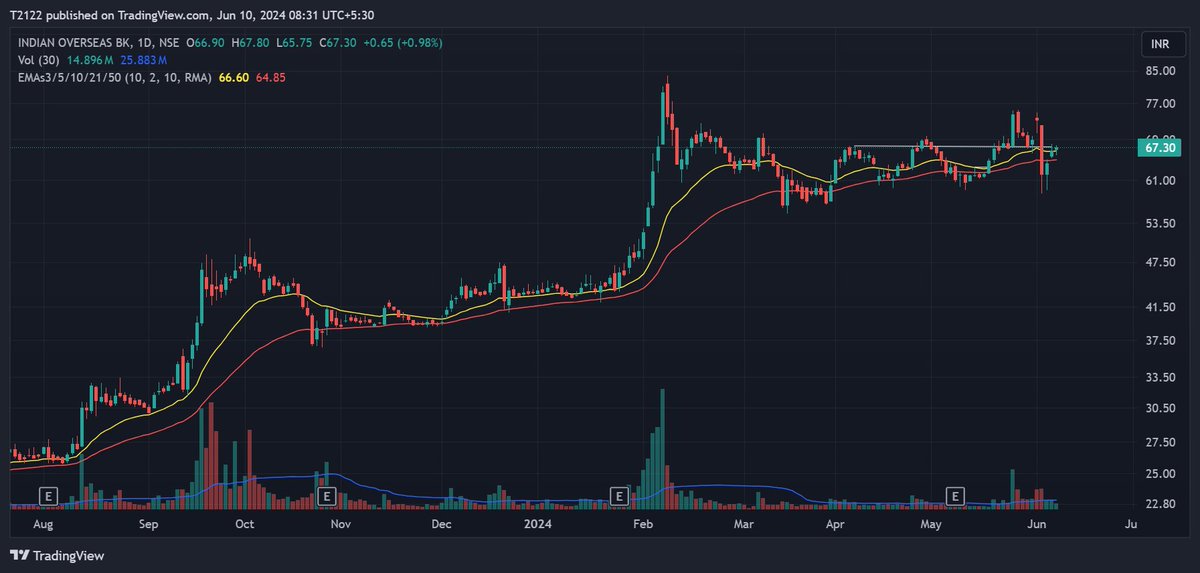The width and height of the screenshot is (1200, 573).
Task: Click the 53.50 price axis label
Action: 1160,223
